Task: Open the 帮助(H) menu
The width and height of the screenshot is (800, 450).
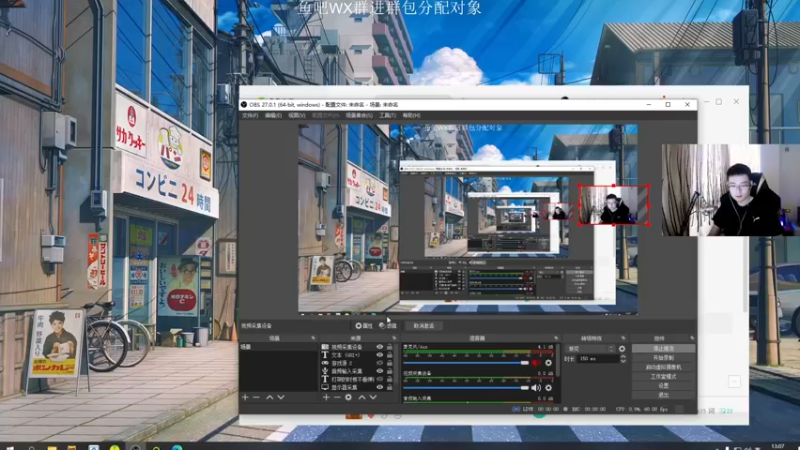Action: (x=411, y=115)
